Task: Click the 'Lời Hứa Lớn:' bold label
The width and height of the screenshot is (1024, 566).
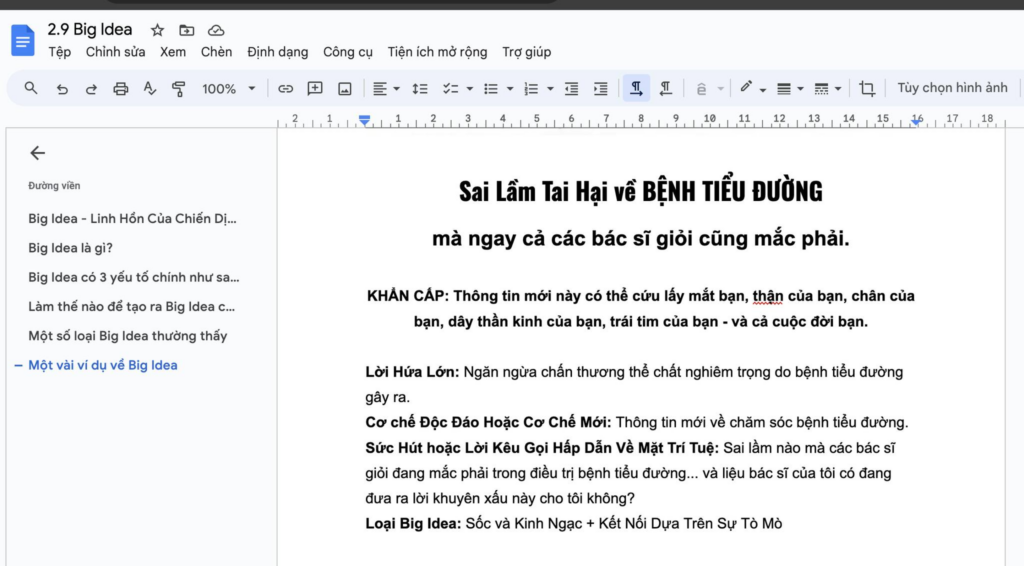Action: pos(412,372)
